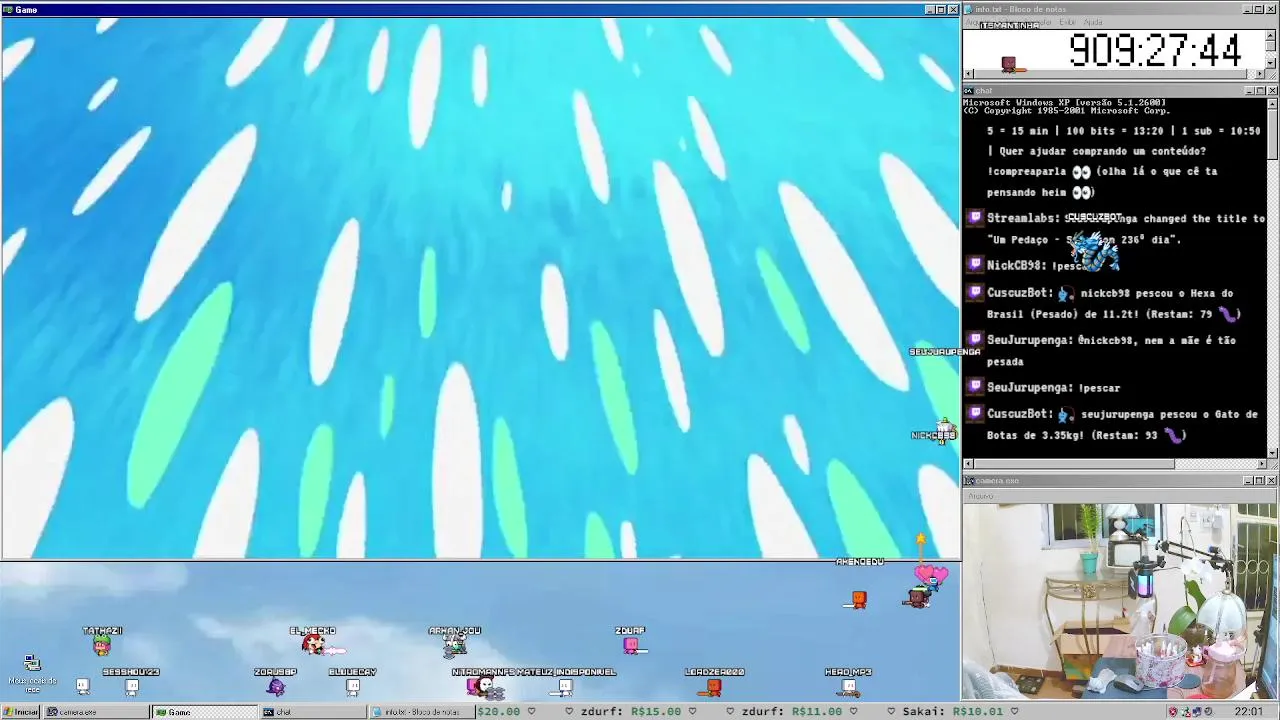1280x720 pixels.
Task: Click left scroll arrow in info.txt notepad
Action: (x=968, y=75)
